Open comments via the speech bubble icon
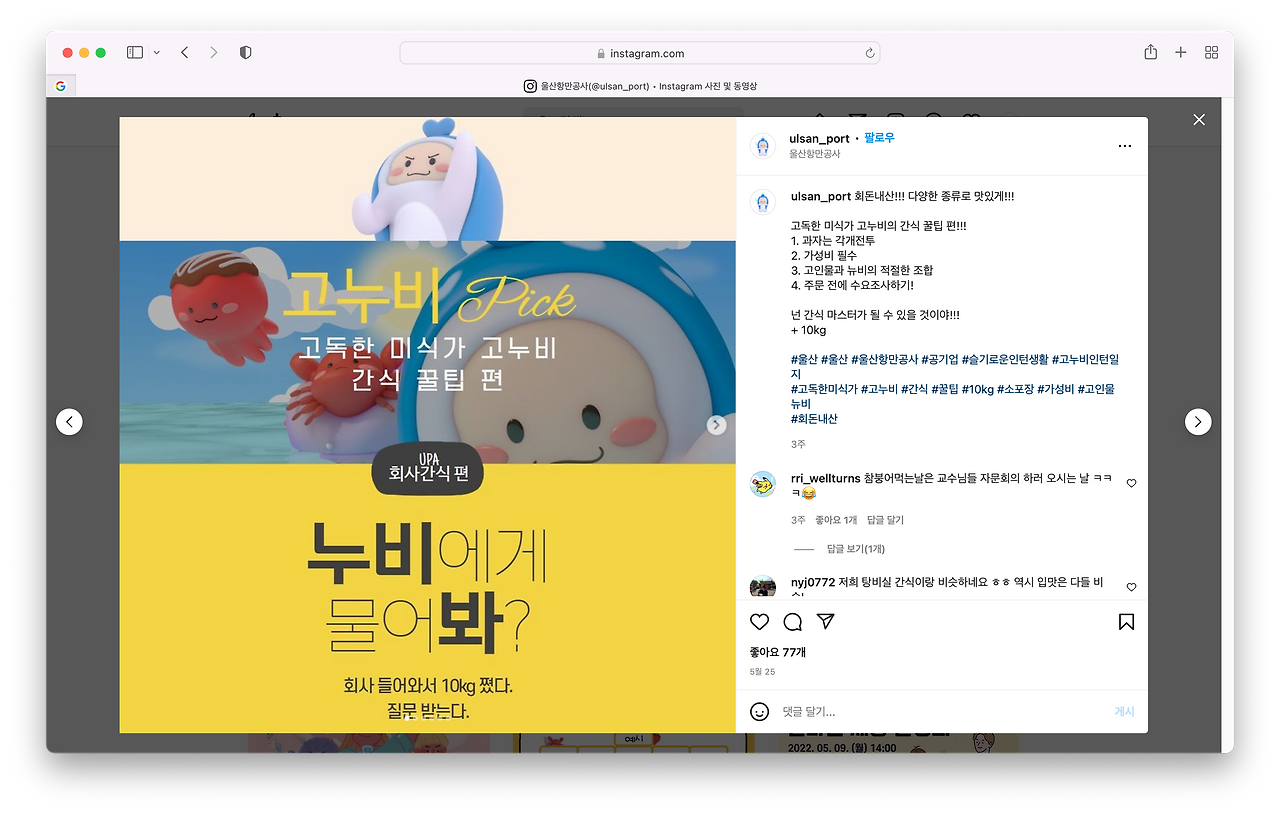1280x814 pixels. pyautogui.click(x=792, y=621)
